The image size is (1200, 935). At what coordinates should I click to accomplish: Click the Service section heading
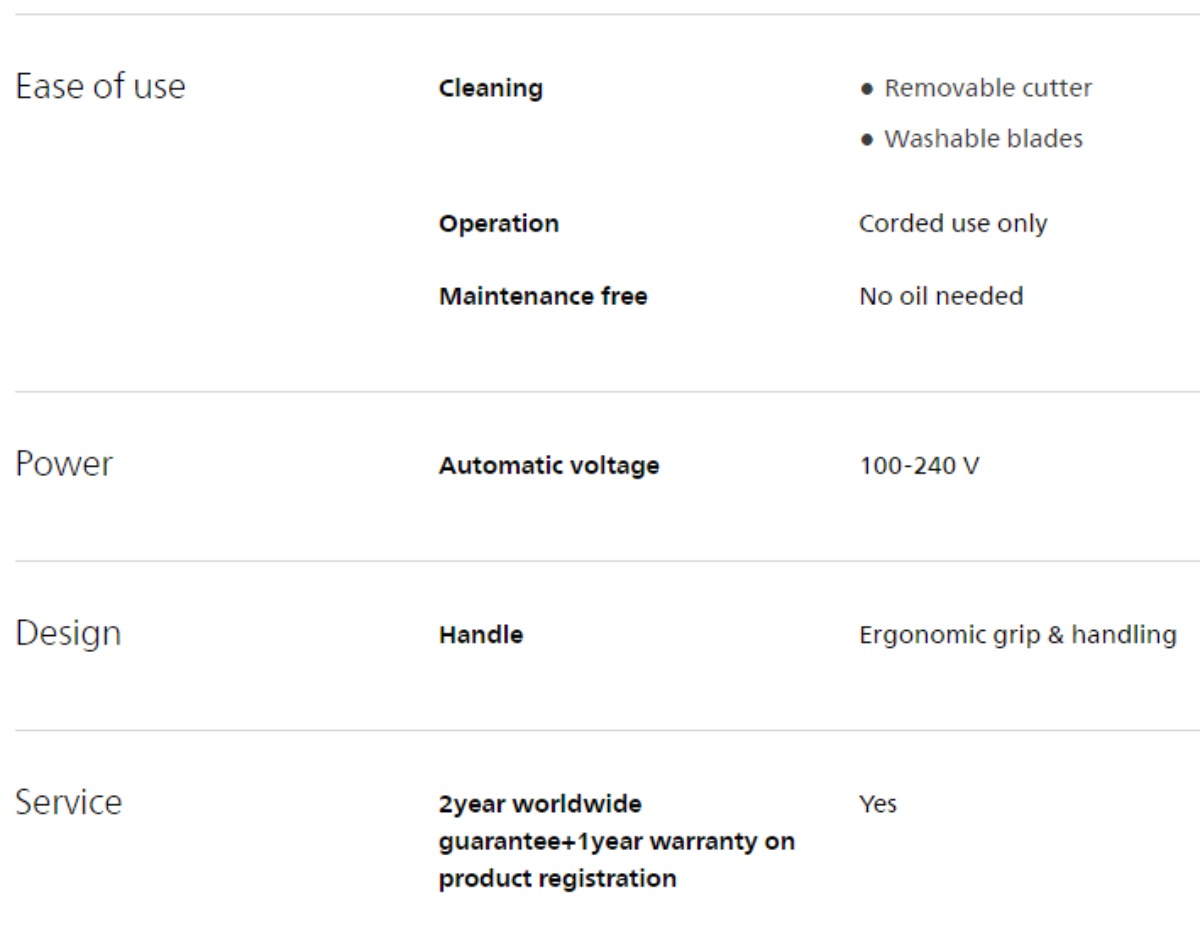68,802
